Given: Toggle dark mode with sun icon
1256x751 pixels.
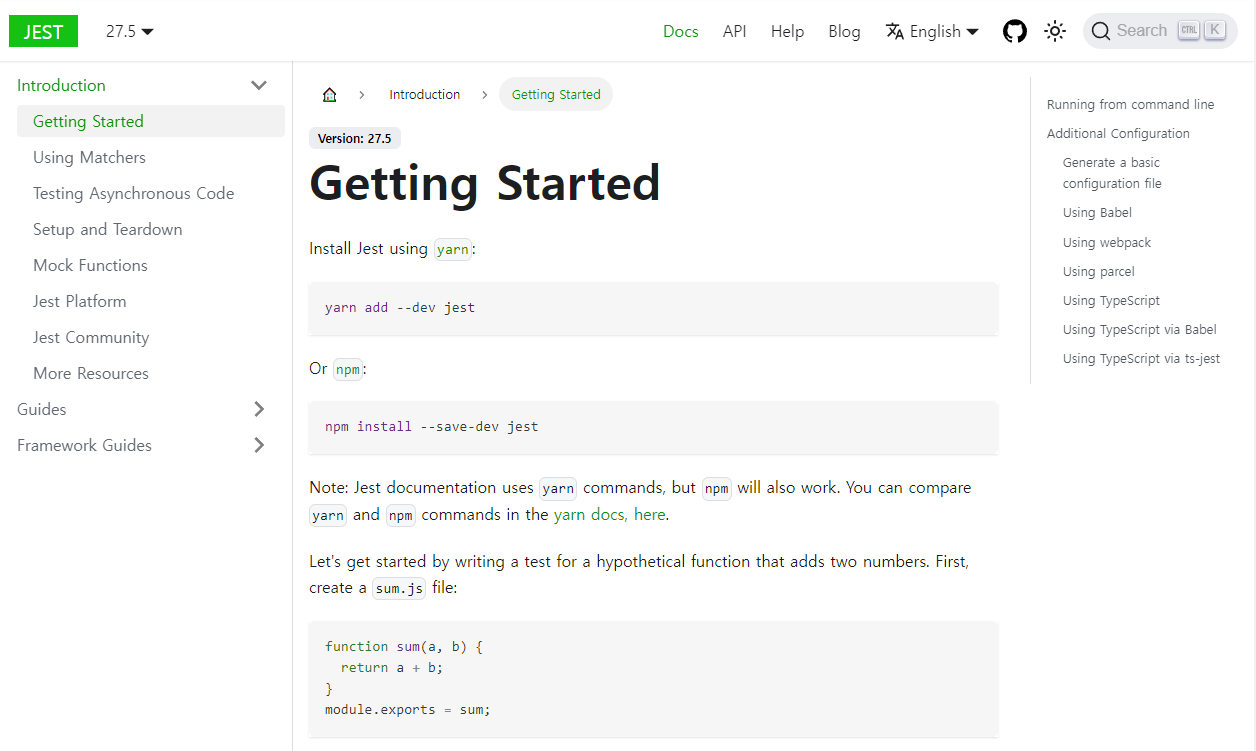Looking at the screenshot, I should (x=1055, y=31).
